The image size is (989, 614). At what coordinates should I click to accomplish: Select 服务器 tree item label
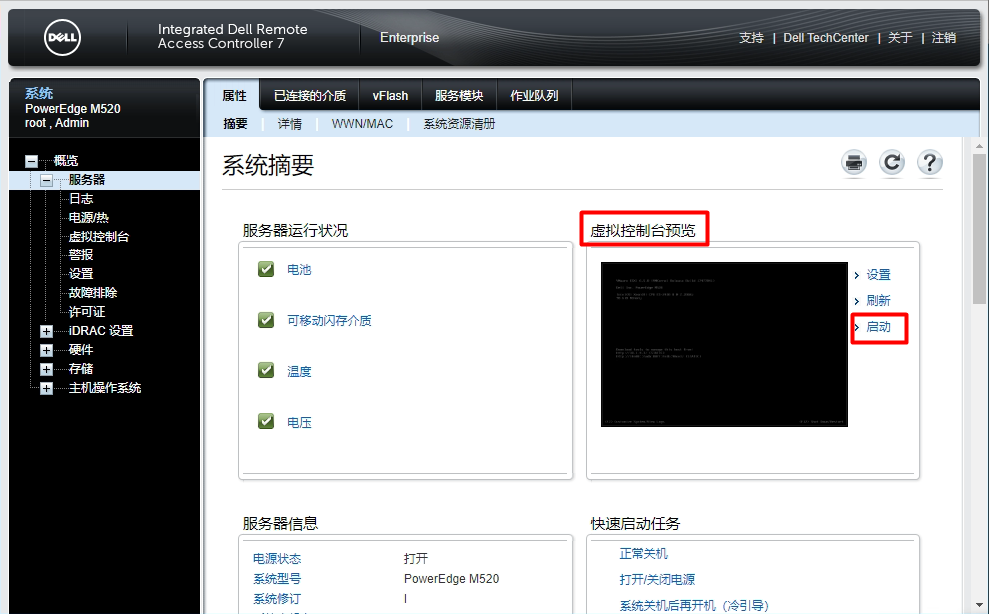pos(86,180)
